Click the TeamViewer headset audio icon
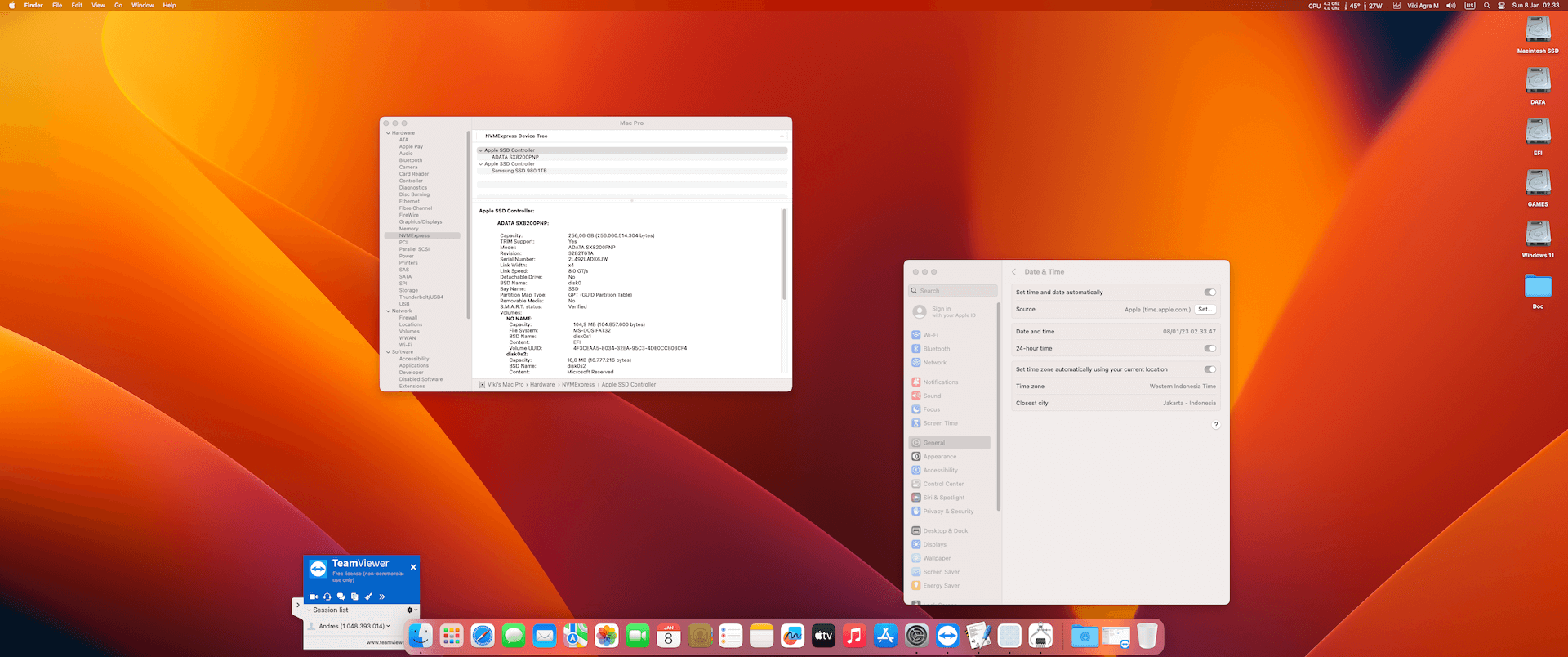1568x657 pixels. coord(327,597)
